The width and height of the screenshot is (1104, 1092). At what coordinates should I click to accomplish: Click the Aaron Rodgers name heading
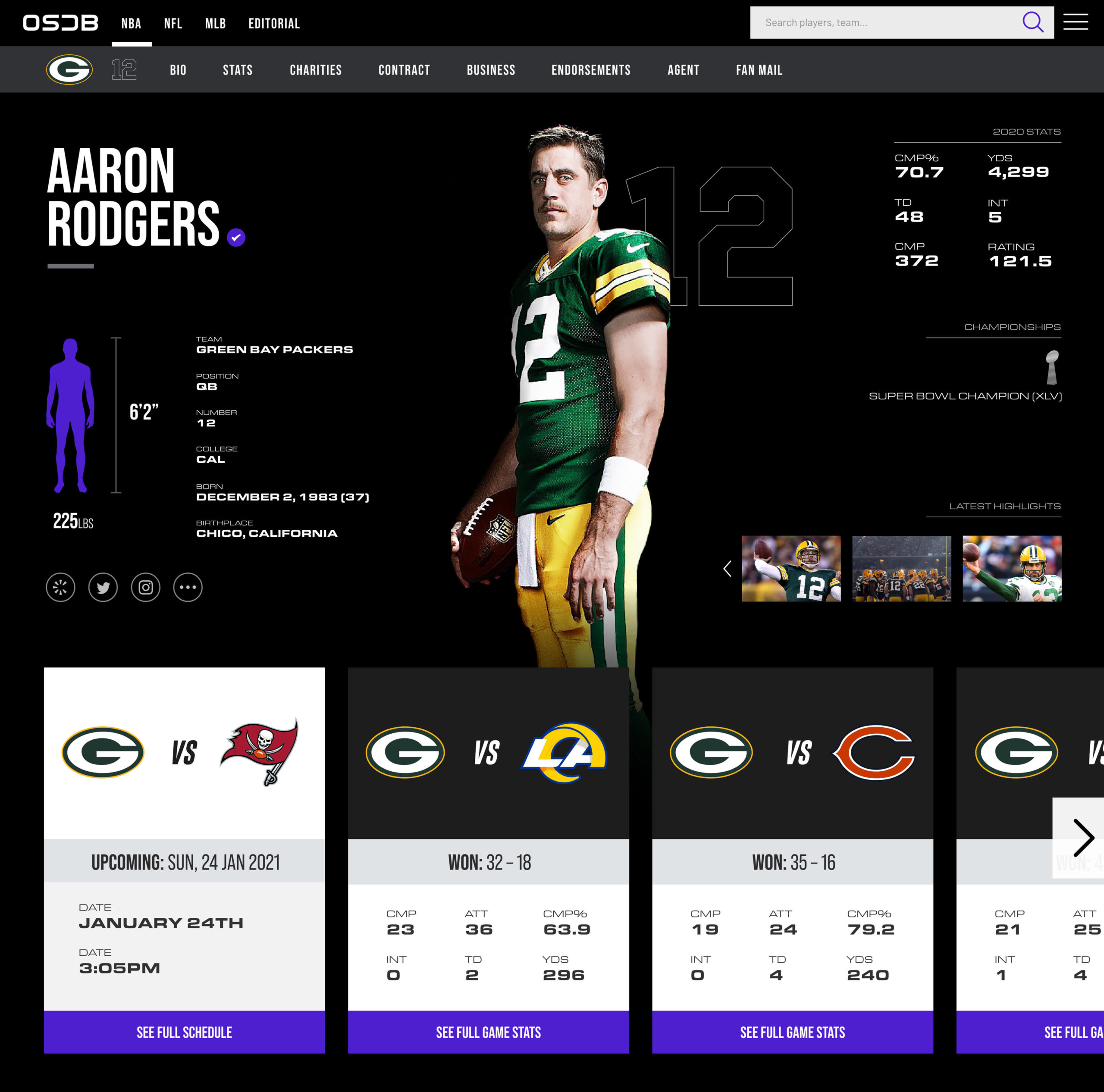click(133, 197)
